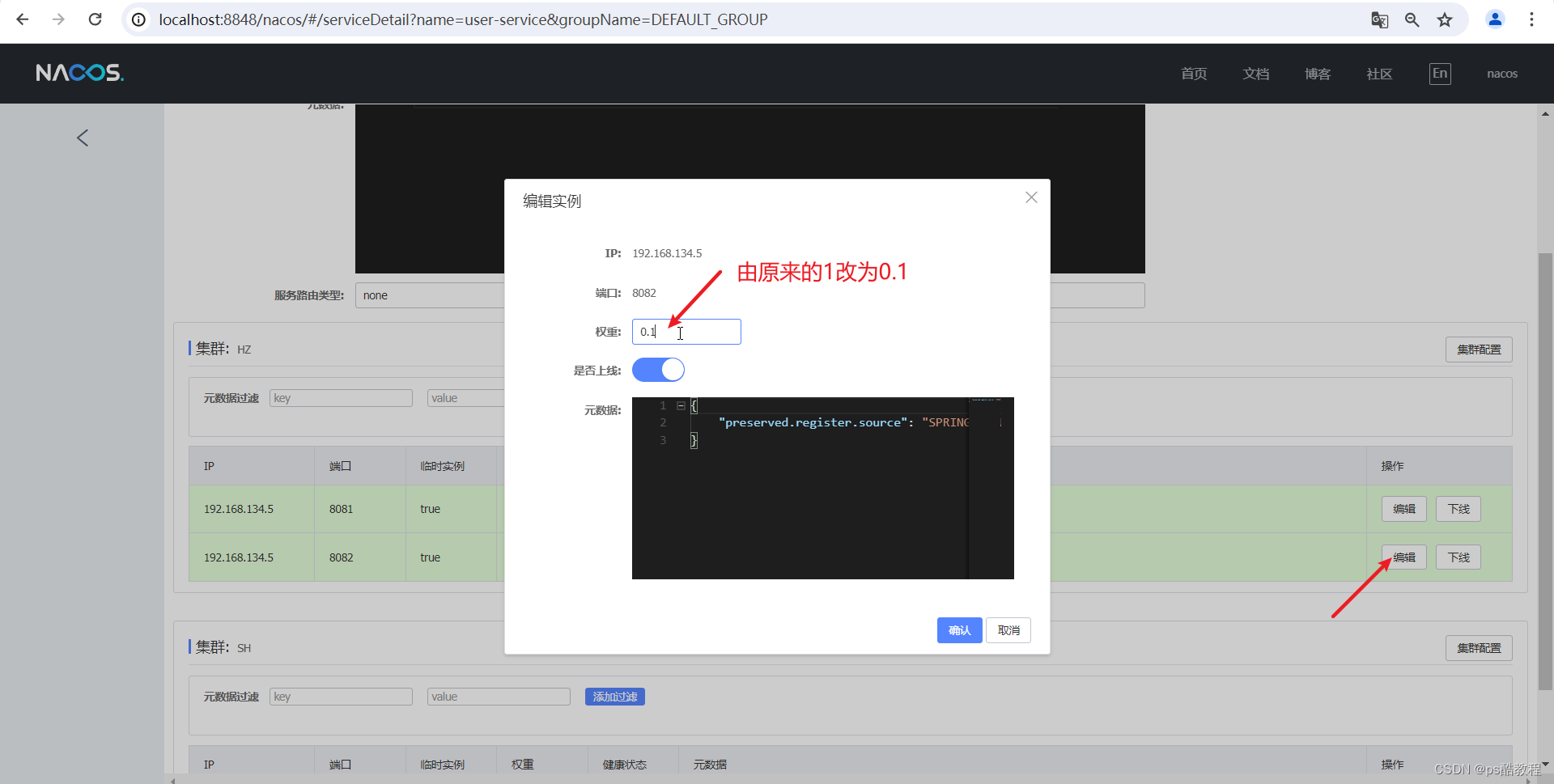Click the scrollbar up arrow
Viewport: 1554px width, 784px height.
click(x=1546, y=114)
